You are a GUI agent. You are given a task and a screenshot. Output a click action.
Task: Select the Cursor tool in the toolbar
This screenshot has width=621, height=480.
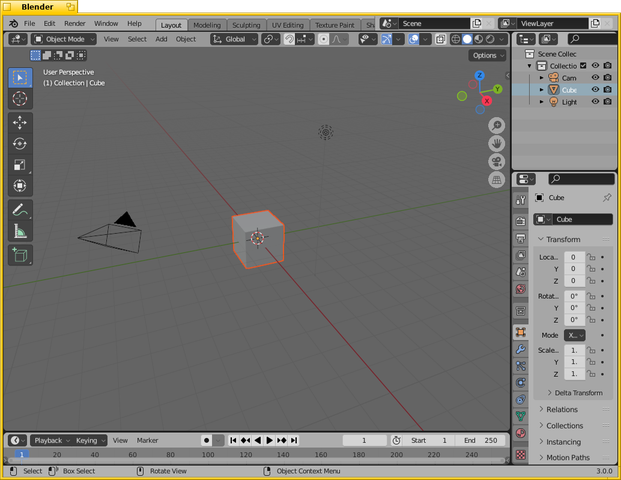(x=20, y=99)
